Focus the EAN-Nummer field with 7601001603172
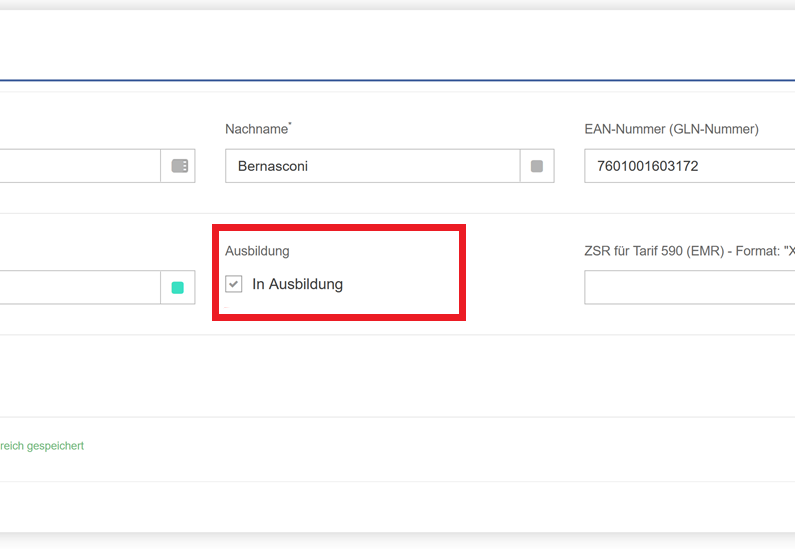795x550 pixels. (690, 166)
